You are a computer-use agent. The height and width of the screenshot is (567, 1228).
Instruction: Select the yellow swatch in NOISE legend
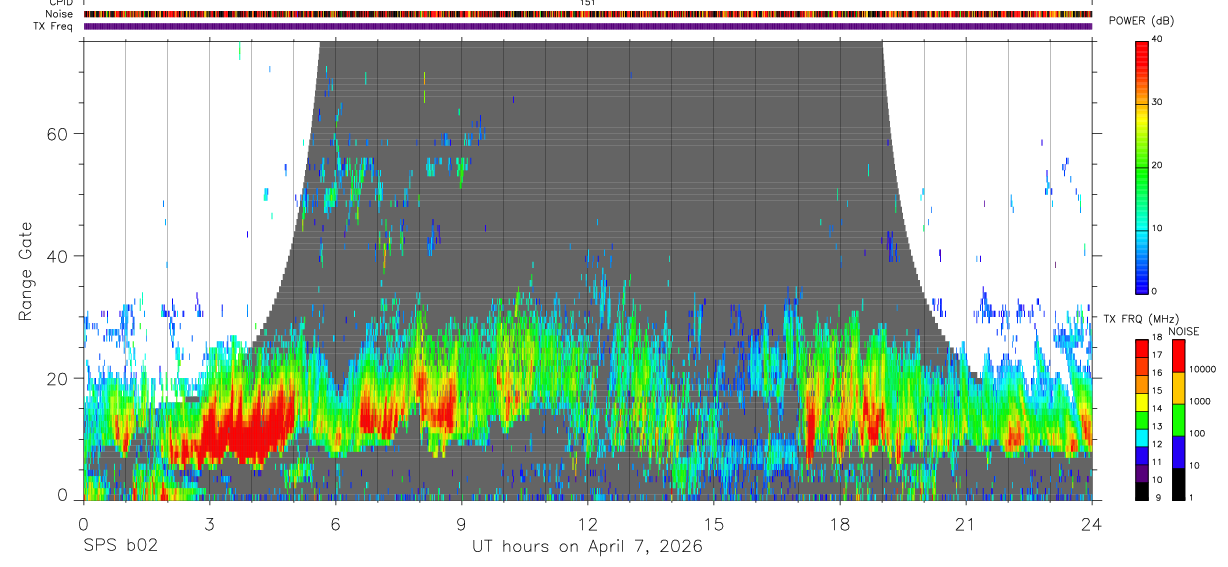[1178, 388]
